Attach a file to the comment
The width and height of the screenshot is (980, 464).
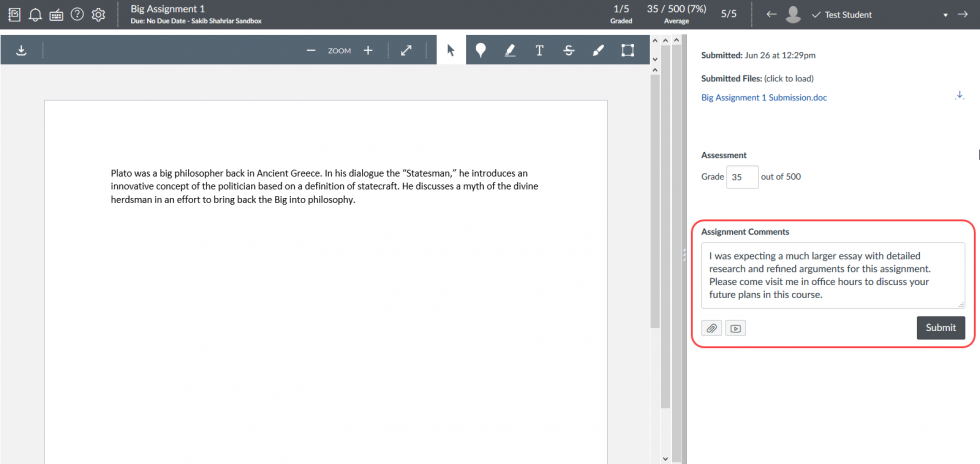coord(711,328)
